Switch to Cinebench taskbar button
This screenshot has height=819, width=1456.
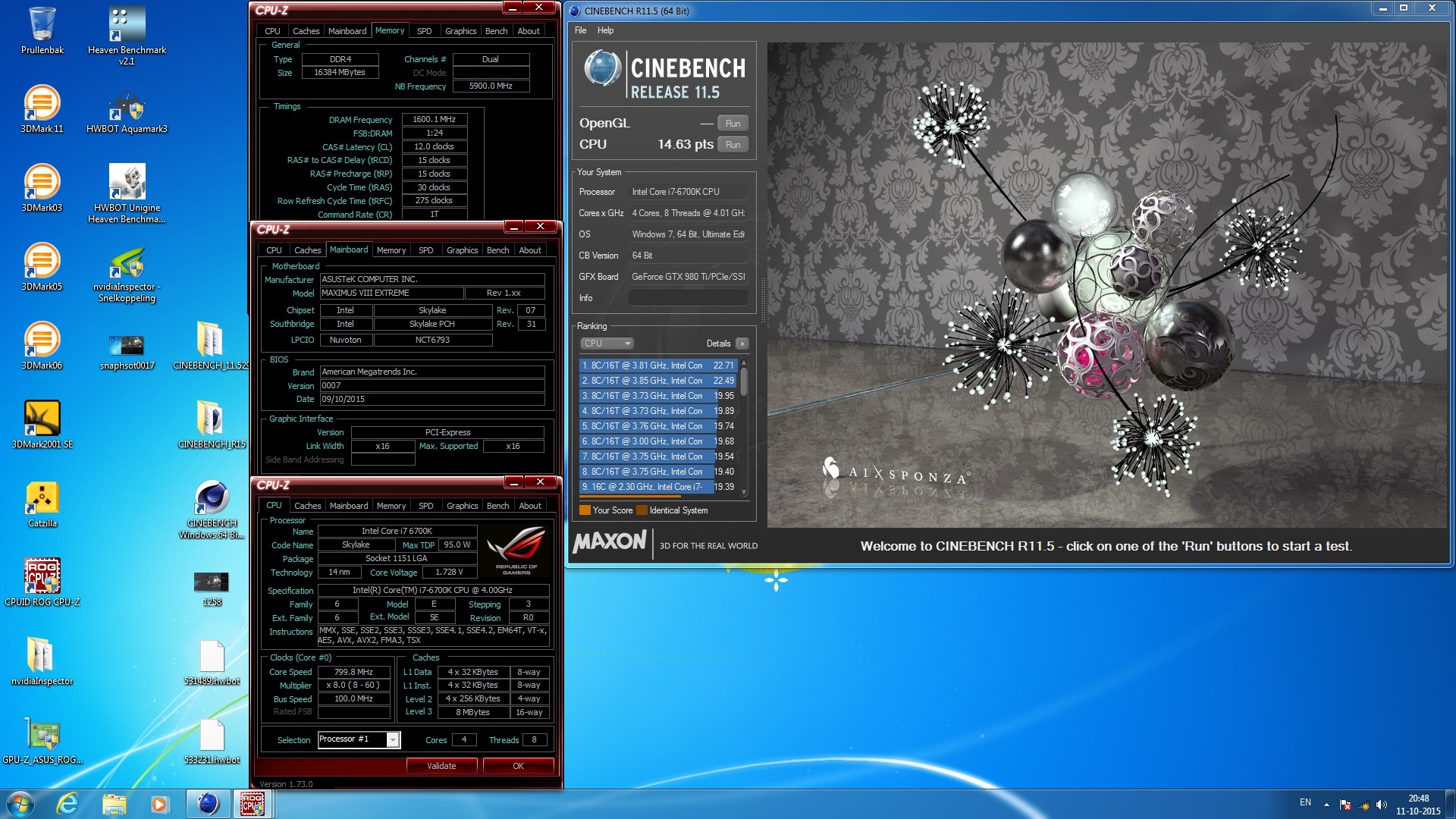pos(208,804)
